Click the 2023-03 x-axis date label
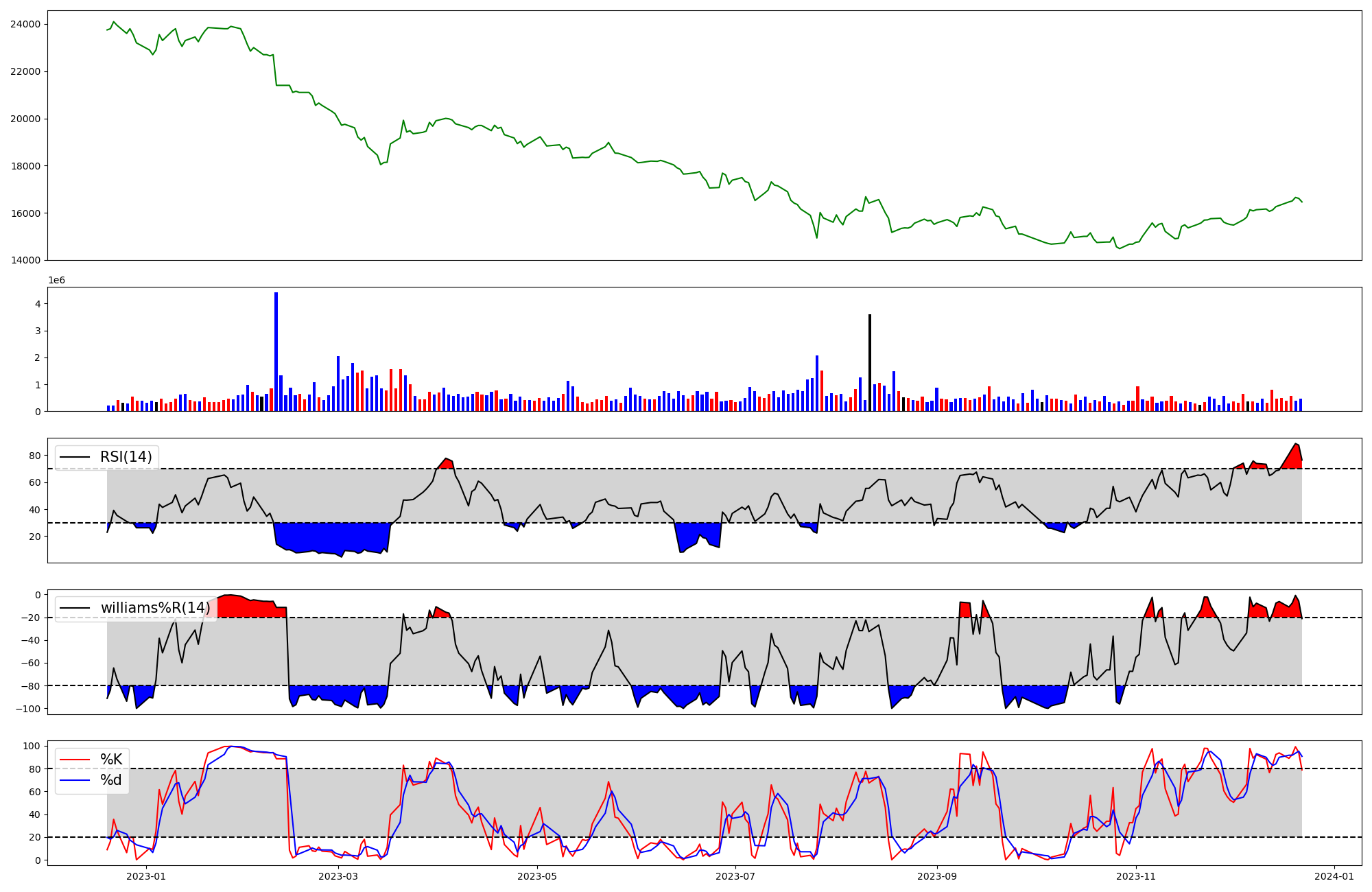The image size is (1372, 892). pyautogui.click(x=338, y=876)
